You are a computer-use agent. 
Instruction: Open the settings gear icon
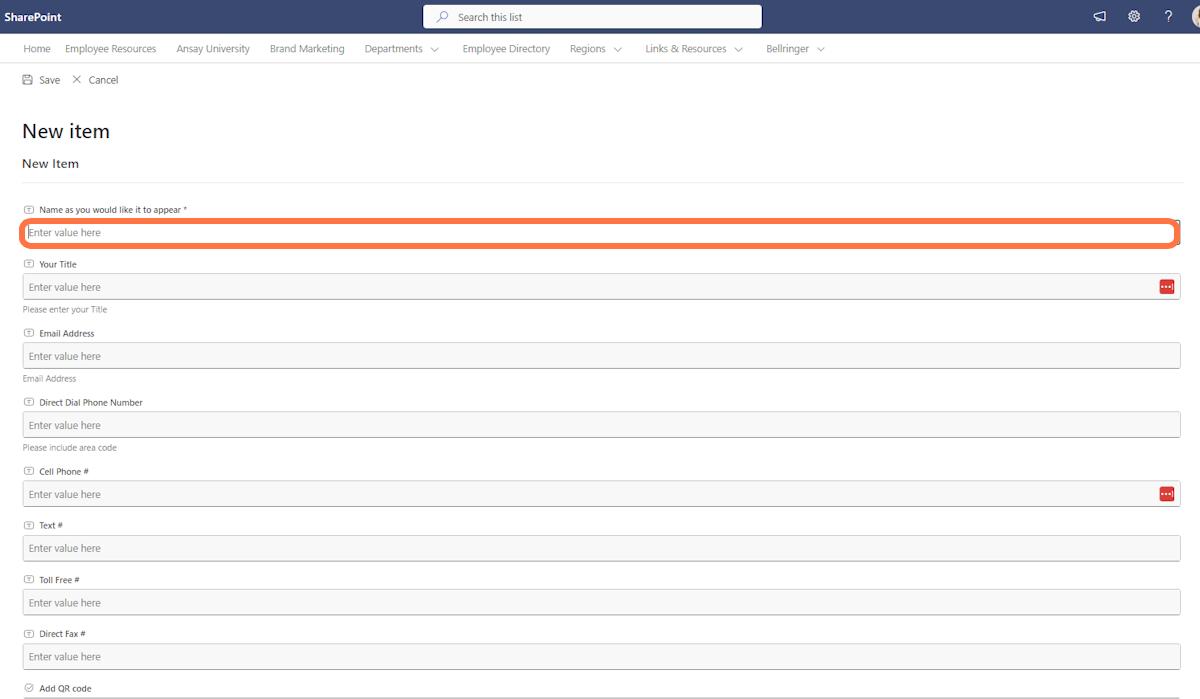(1134, 17)
